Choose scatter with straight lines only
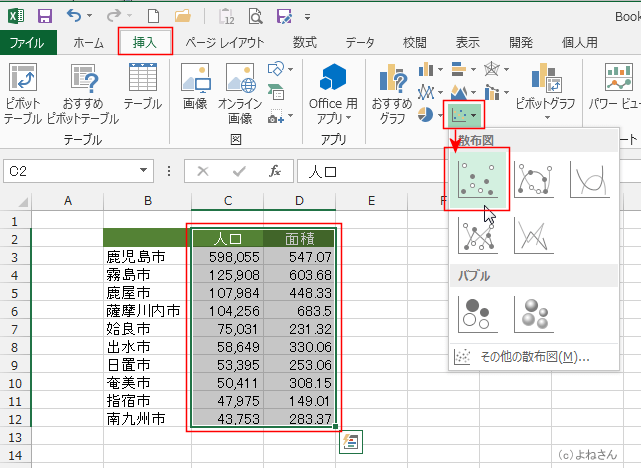Image resolution: width=641 pixels, height=468 pixels. [x=534, y=236]
